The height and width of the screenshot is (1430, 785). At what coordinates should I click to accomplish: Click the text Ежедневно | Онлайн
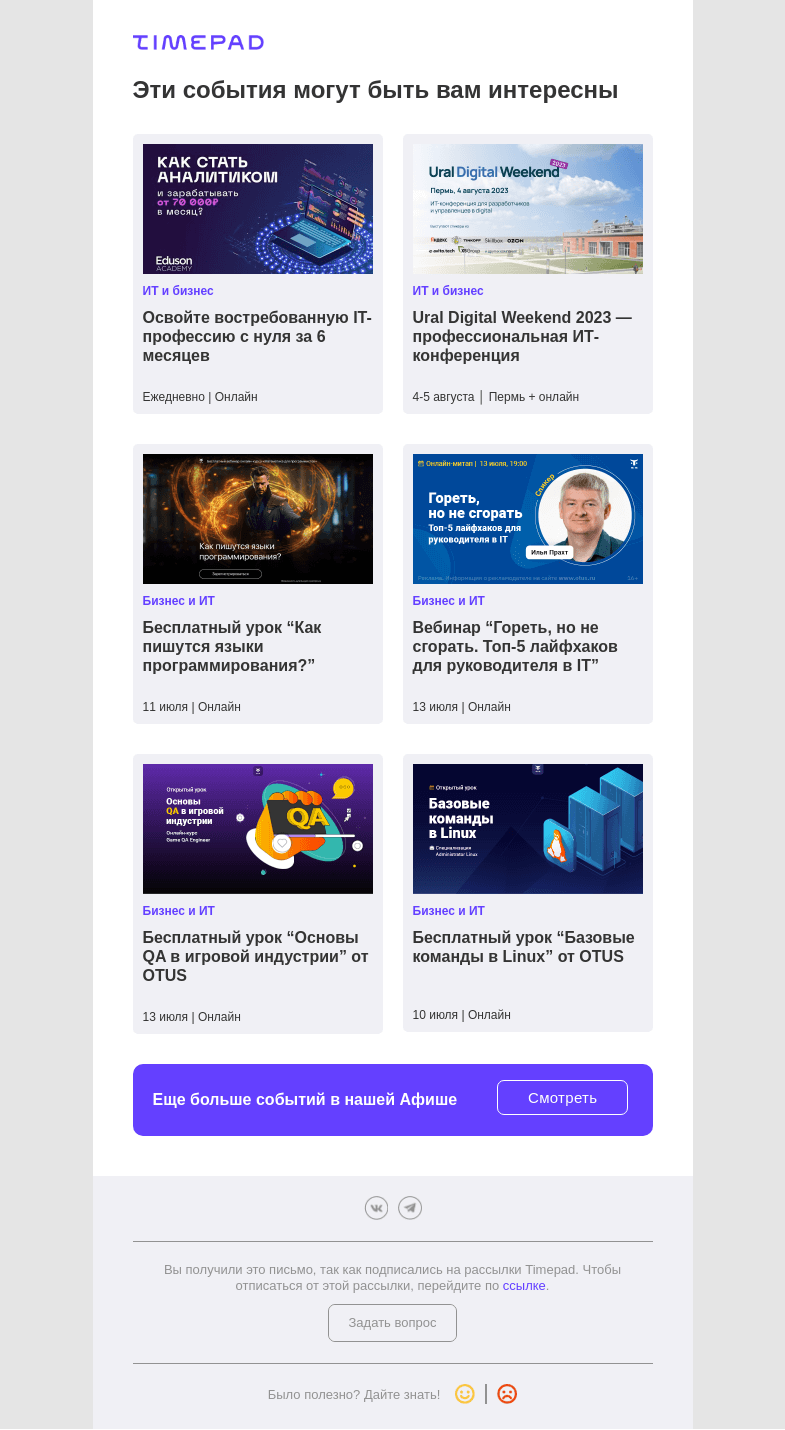[200, 397]
